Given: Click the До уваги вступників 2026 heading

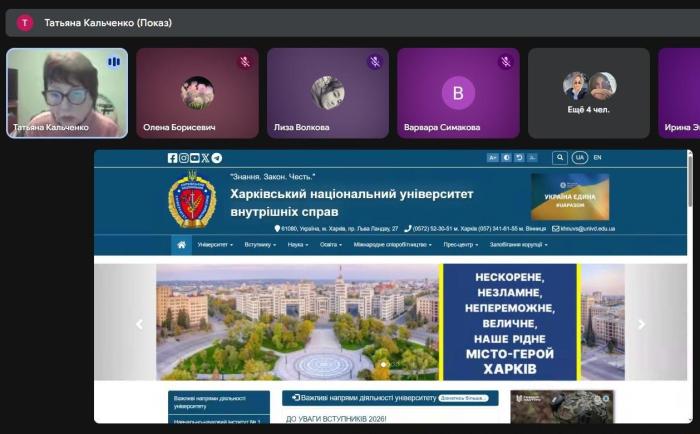Looking at the screenshot, I should click(x=336, y=419).
